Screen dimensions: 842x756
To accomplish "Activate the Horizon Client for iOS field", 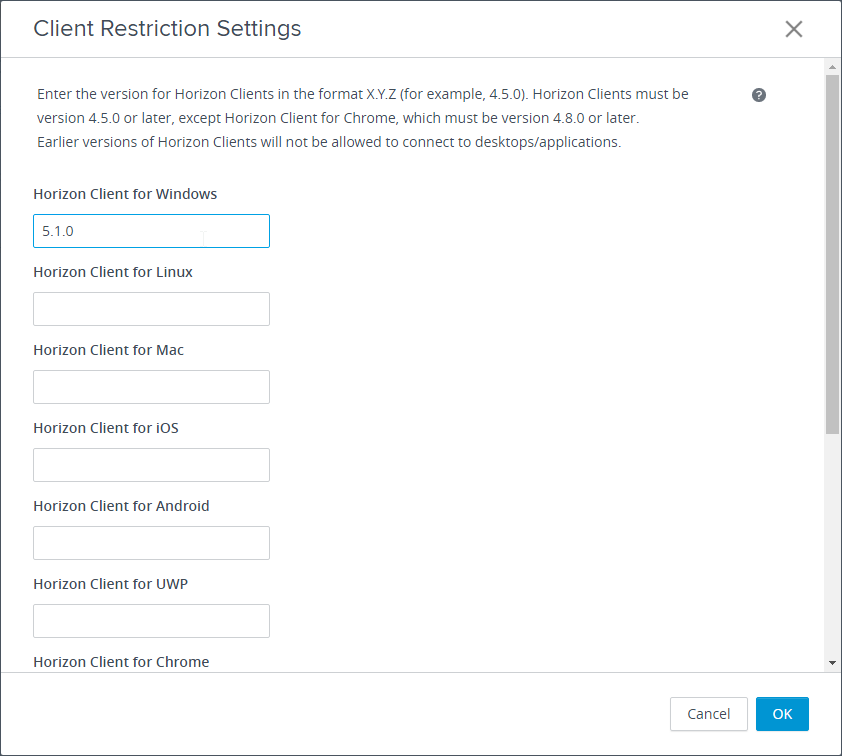I will (151, 465).
